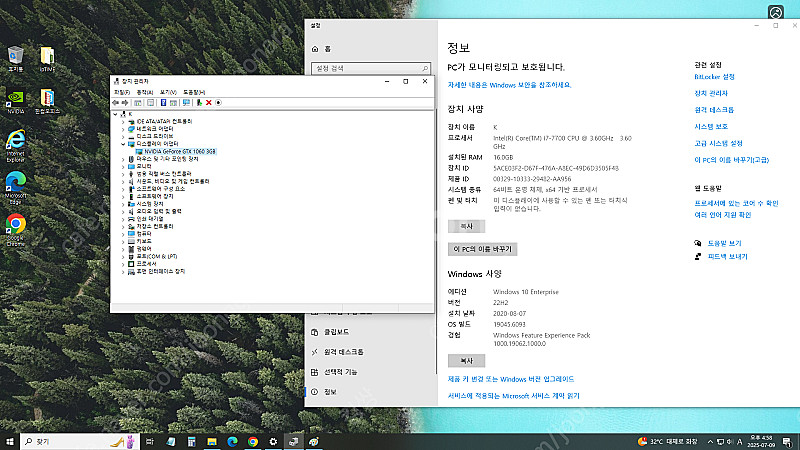Click the update driver icon in Device Manager
The width and height of the screenshot is (800, 450).
click(199, 103)
